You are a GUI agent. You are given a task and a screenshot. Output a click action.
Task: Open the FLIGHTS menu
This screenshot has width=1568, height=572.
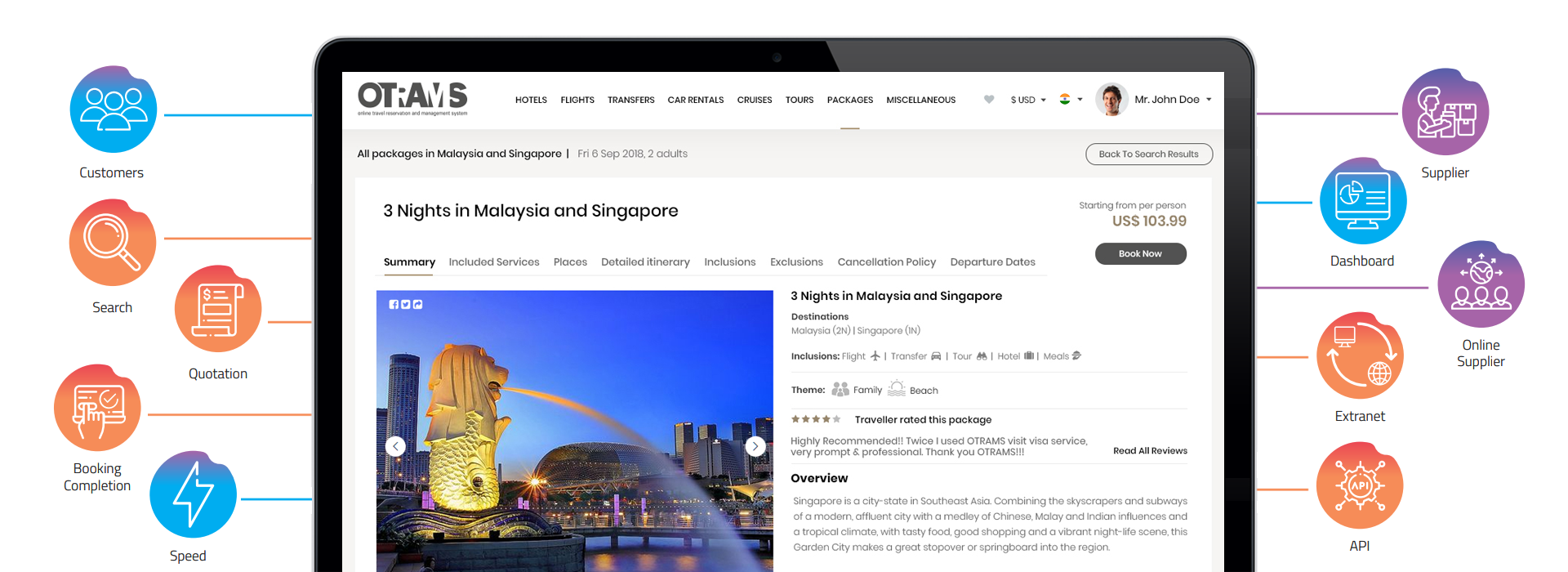577,100
